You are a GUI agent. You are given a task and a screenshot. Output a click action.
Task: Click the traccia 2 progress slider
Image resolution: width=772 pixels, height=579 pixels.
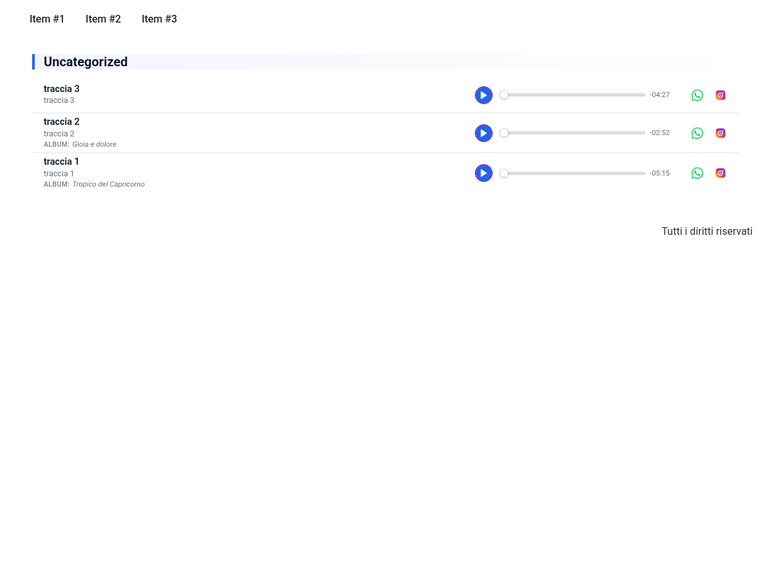tap(572, 133)
